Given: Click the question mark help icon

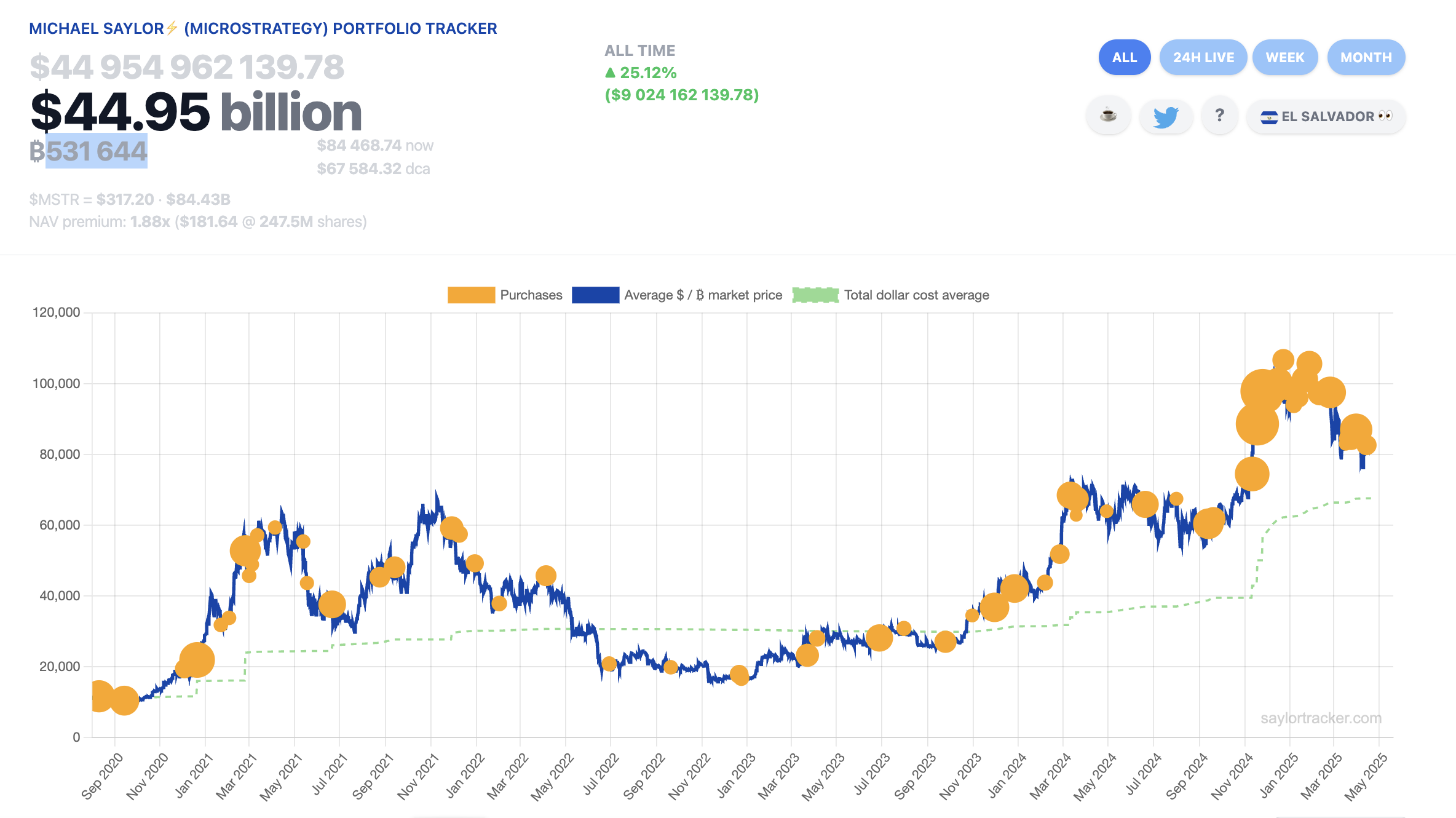Looking at the screenshot, I should click(1219, 116).
